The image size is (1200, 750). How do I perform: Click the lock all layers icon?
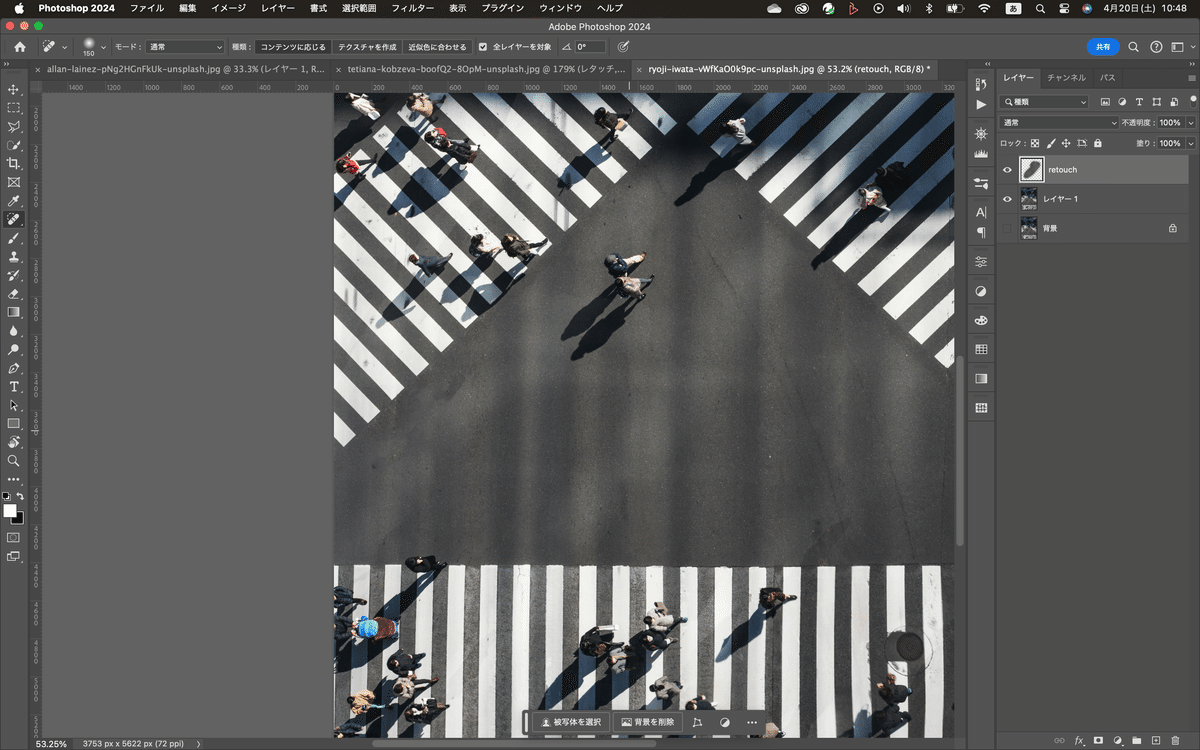(x=1097, y=143)
